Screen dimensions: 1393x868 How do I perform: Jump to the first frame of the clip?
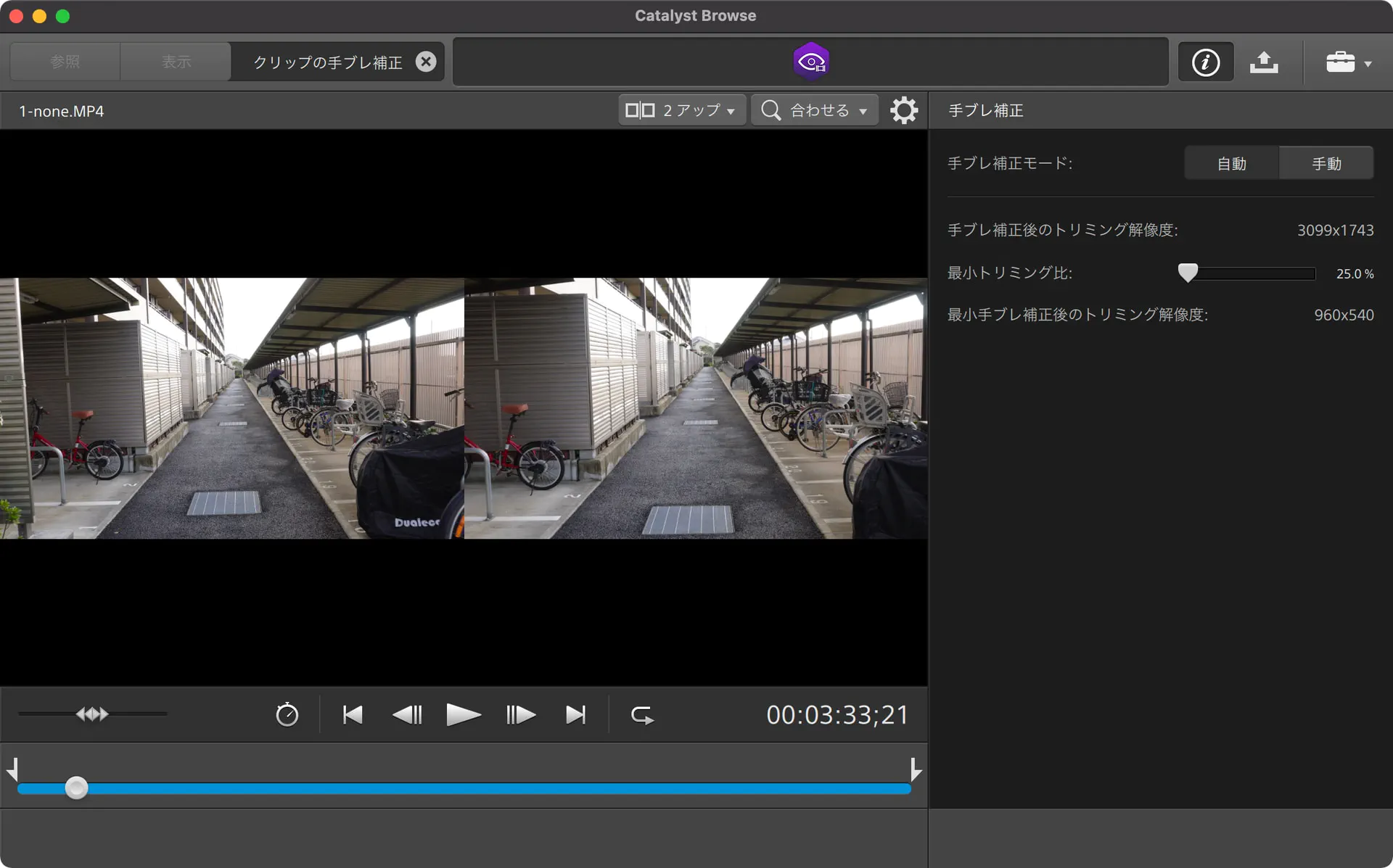coord(352,714)
